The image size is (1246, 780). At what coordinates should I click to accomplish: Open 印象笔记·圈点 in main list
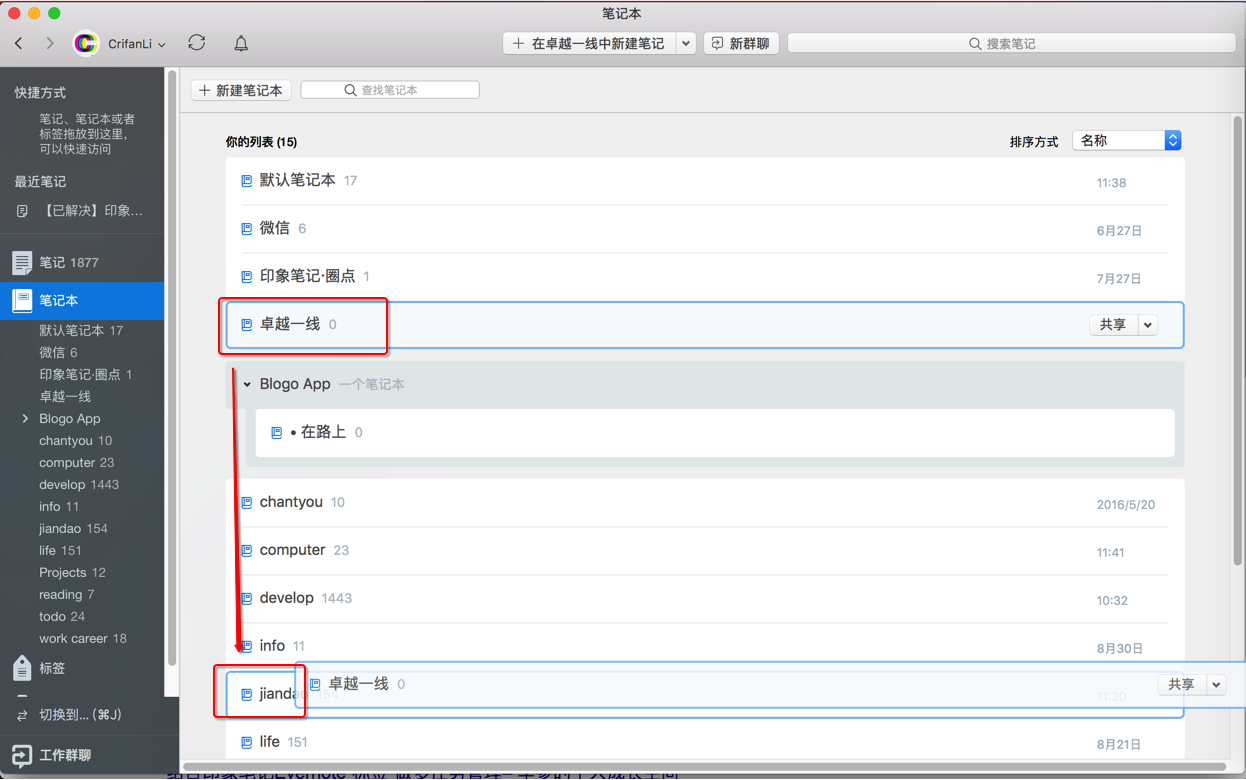tap(705, 277)
